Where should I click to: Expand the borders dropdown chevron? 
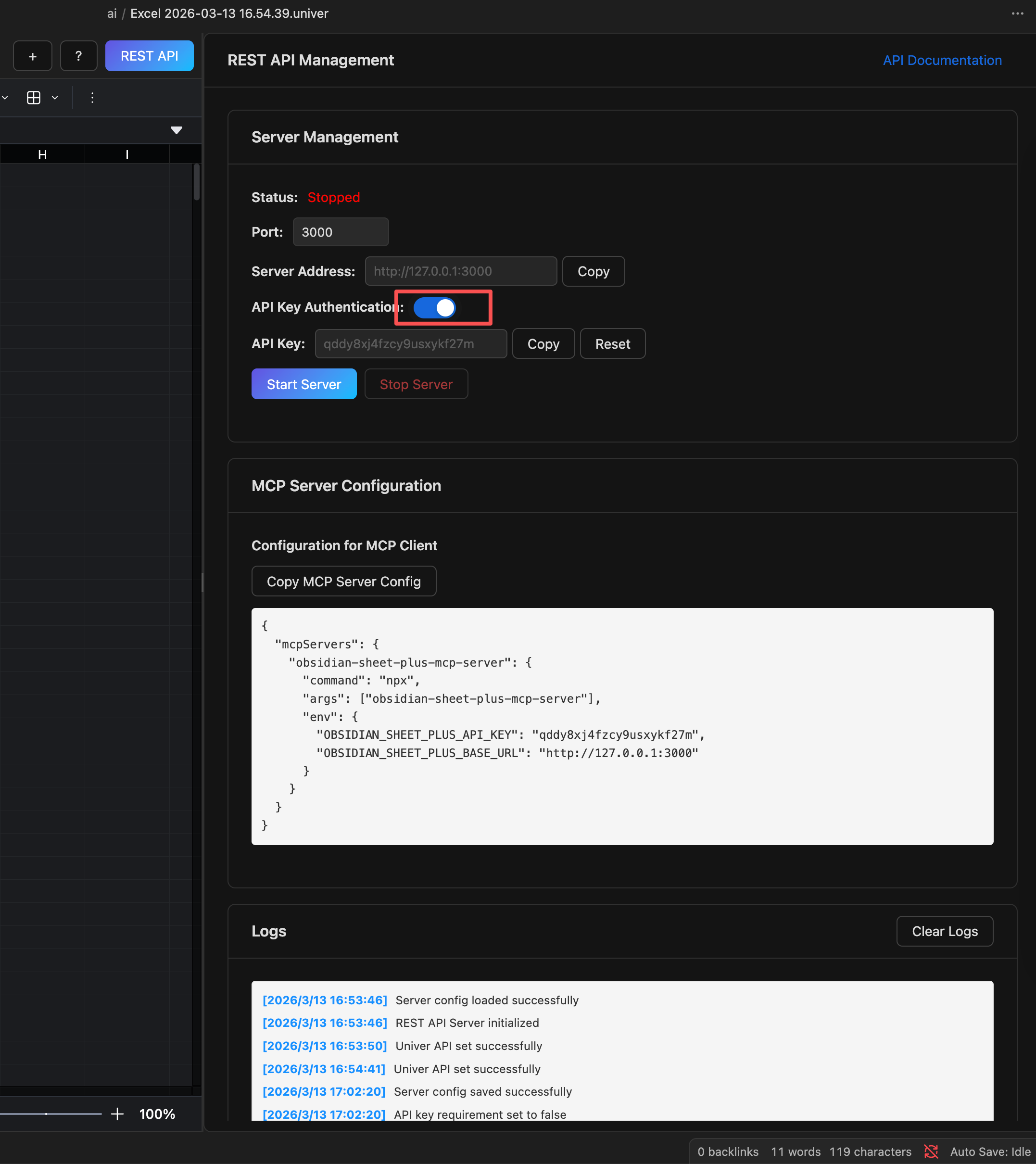[x=55, y=97]
